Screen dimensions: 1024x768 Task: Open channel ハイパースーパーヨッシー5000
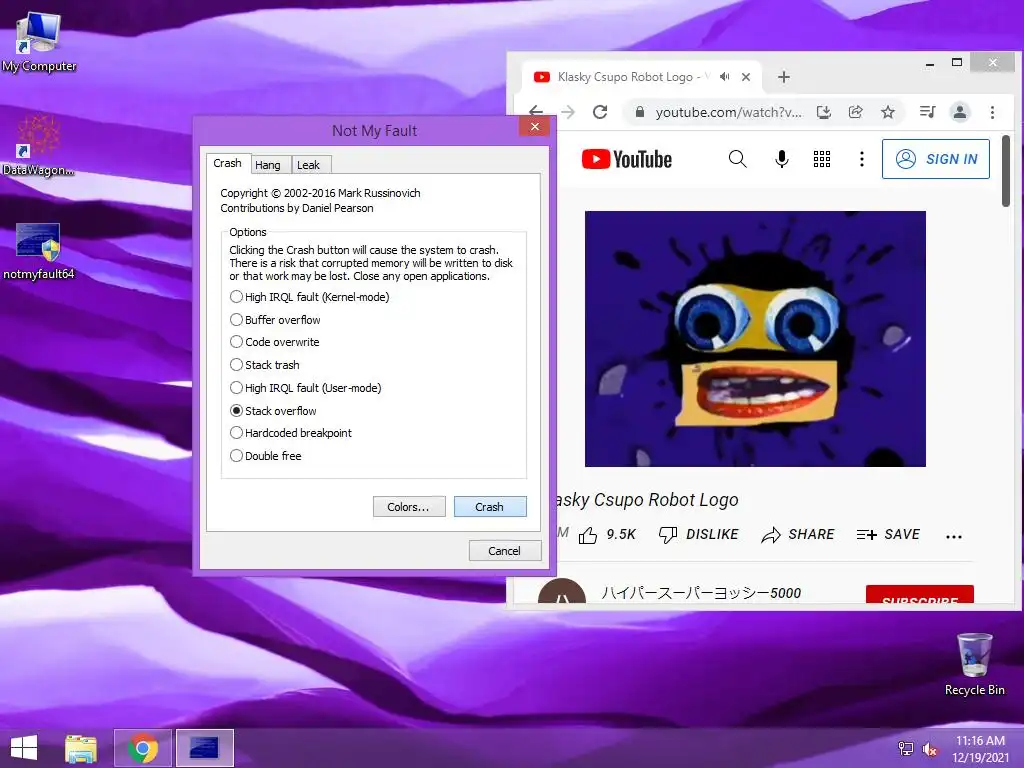701,593
